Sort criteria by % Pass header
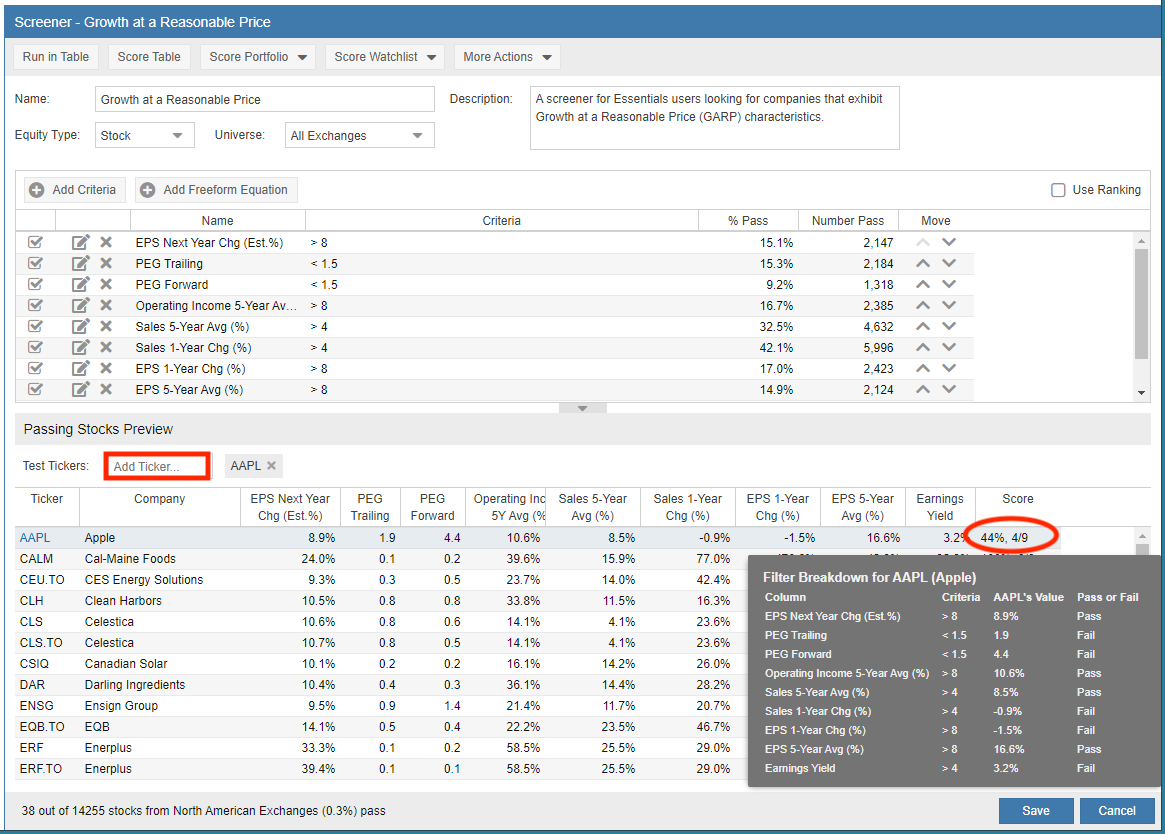 (748, 221)
